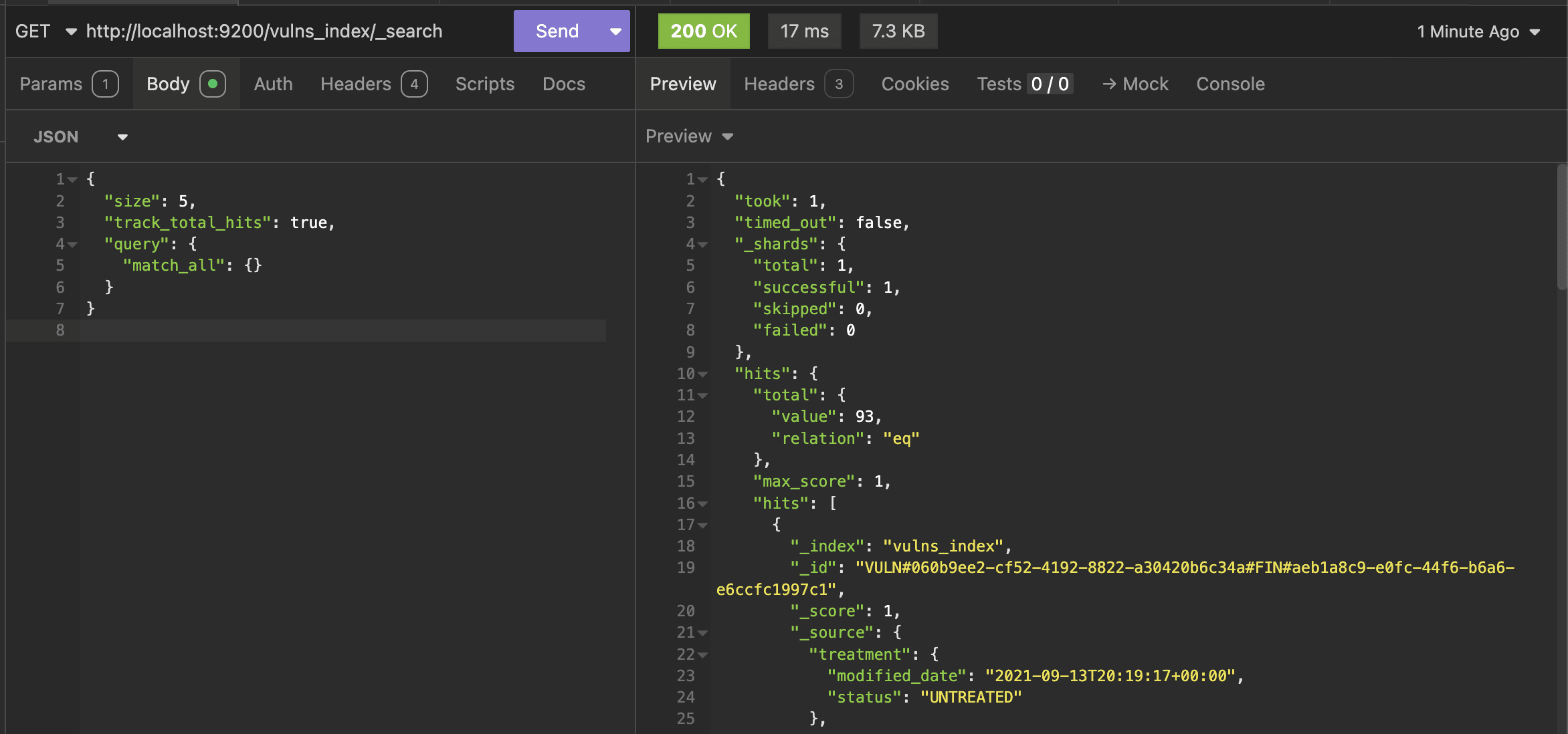Open the Send options dropdown arrow

coord(615,31)
